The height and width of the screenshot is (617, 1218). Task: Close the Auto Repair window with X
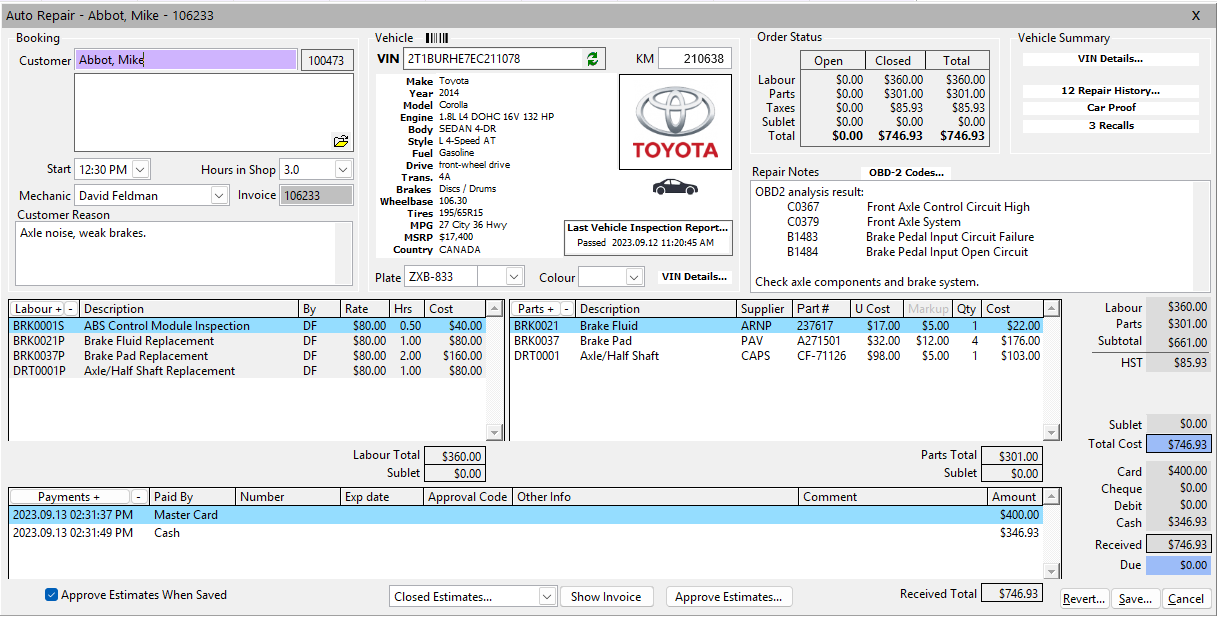click(1196, 15)
